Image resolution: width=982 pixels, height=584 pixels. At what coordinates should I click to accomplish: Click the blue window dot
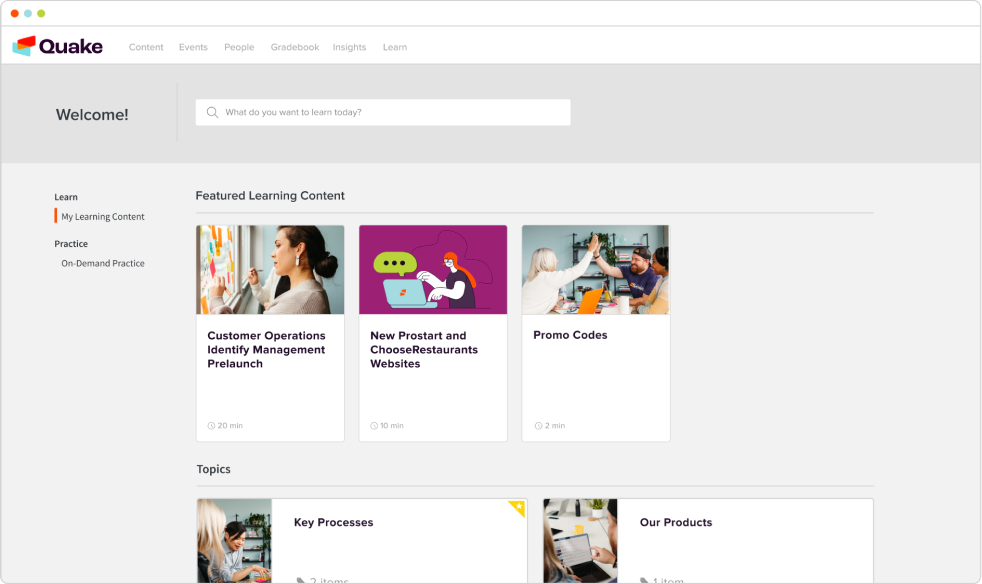tap(28, 13)
